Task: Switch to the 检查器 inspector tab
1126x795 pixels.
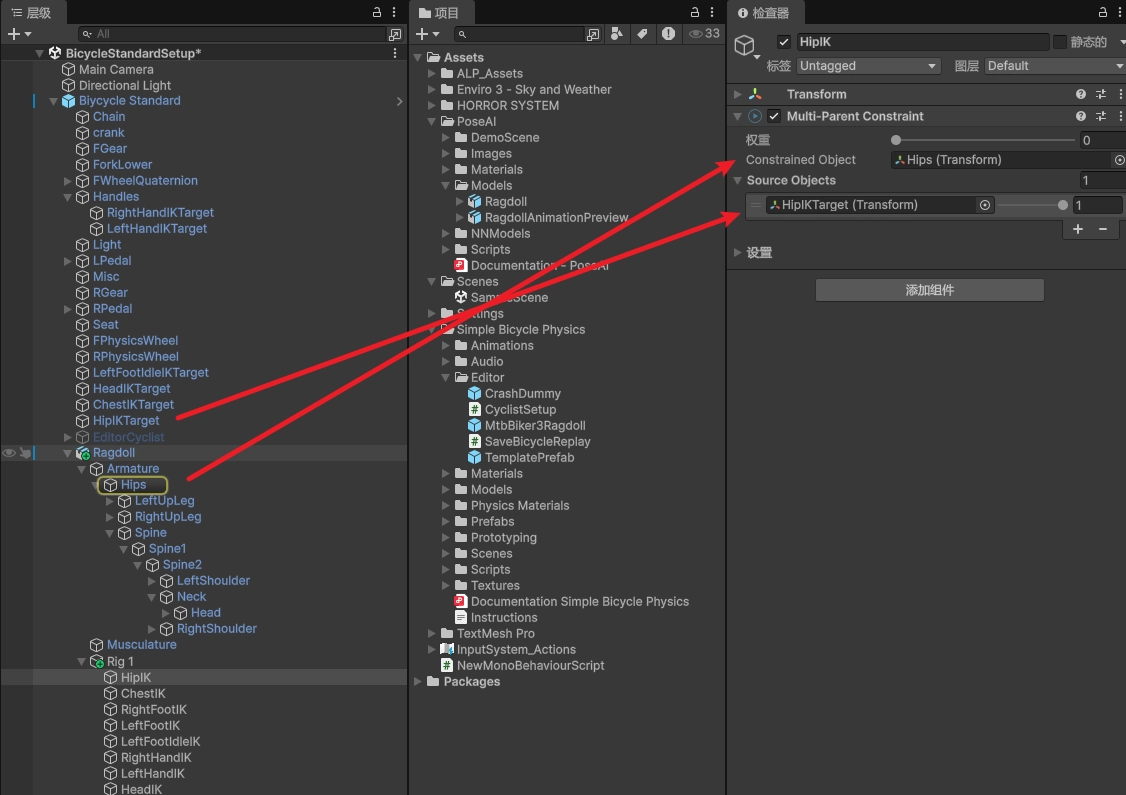Action: (764, 13)
